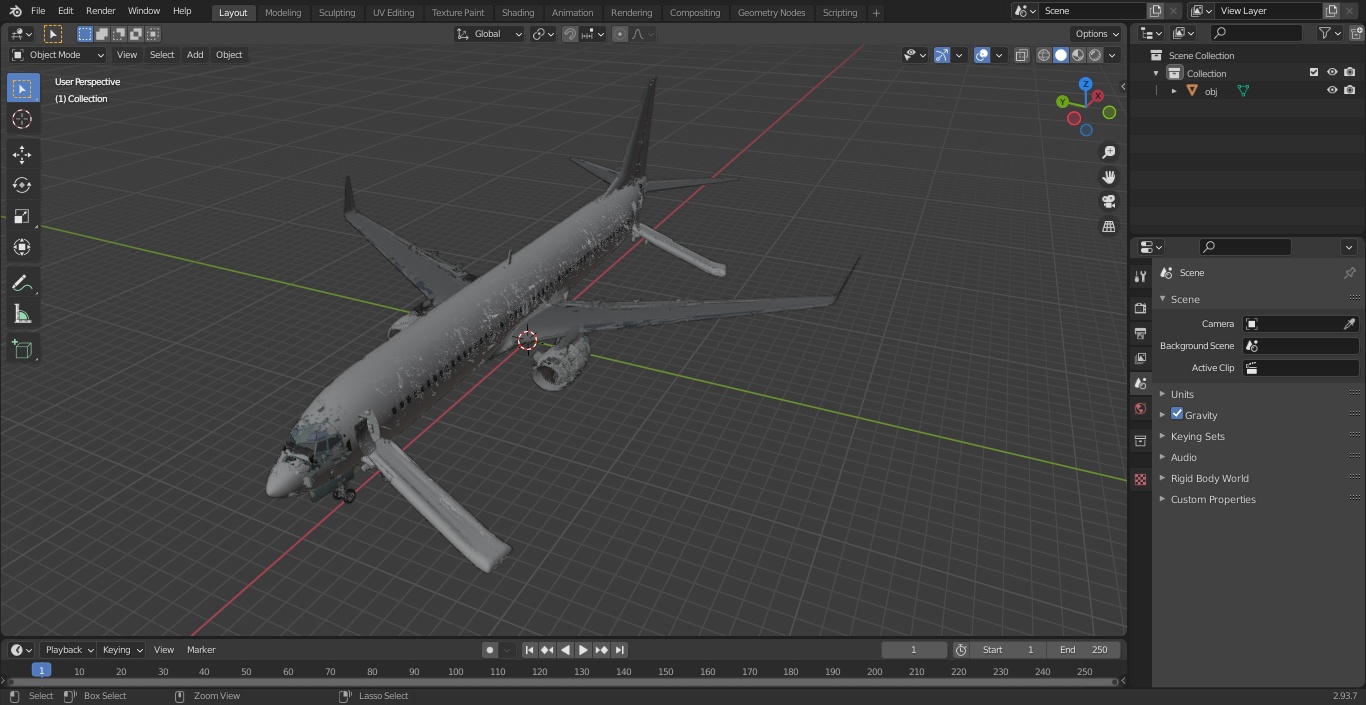1366x705 pixels.
Task: Switch to the UV Editing workspace tab
Action: point(393,12)
